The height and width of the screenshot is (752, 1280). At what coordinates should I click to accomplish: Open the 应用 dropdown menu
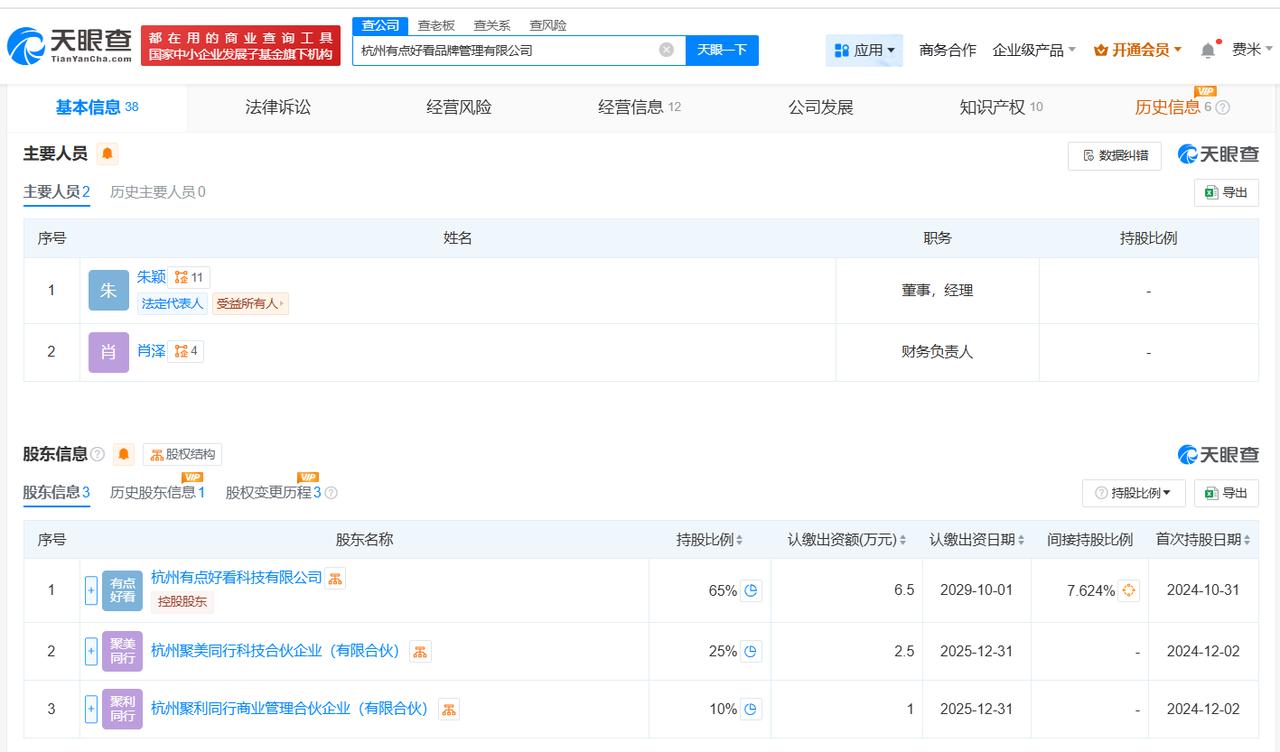(x=864, y=50)
